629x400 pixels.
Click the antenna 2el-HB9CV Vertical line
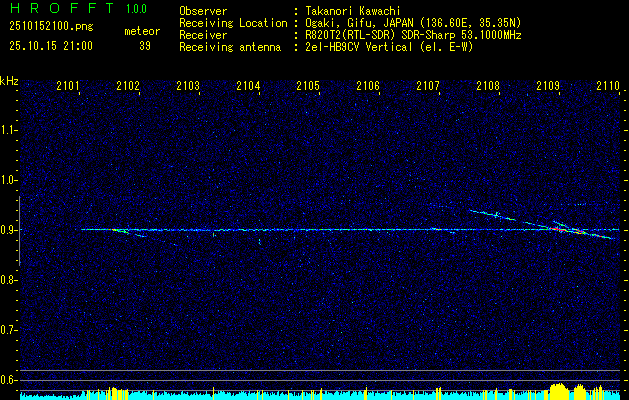point(389,47)
